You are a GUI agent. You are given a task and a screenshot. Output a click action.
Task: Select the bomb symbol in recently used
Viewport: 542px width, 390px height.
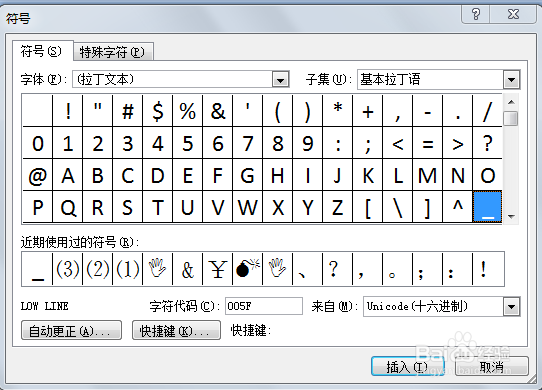(x=247, y=269)
